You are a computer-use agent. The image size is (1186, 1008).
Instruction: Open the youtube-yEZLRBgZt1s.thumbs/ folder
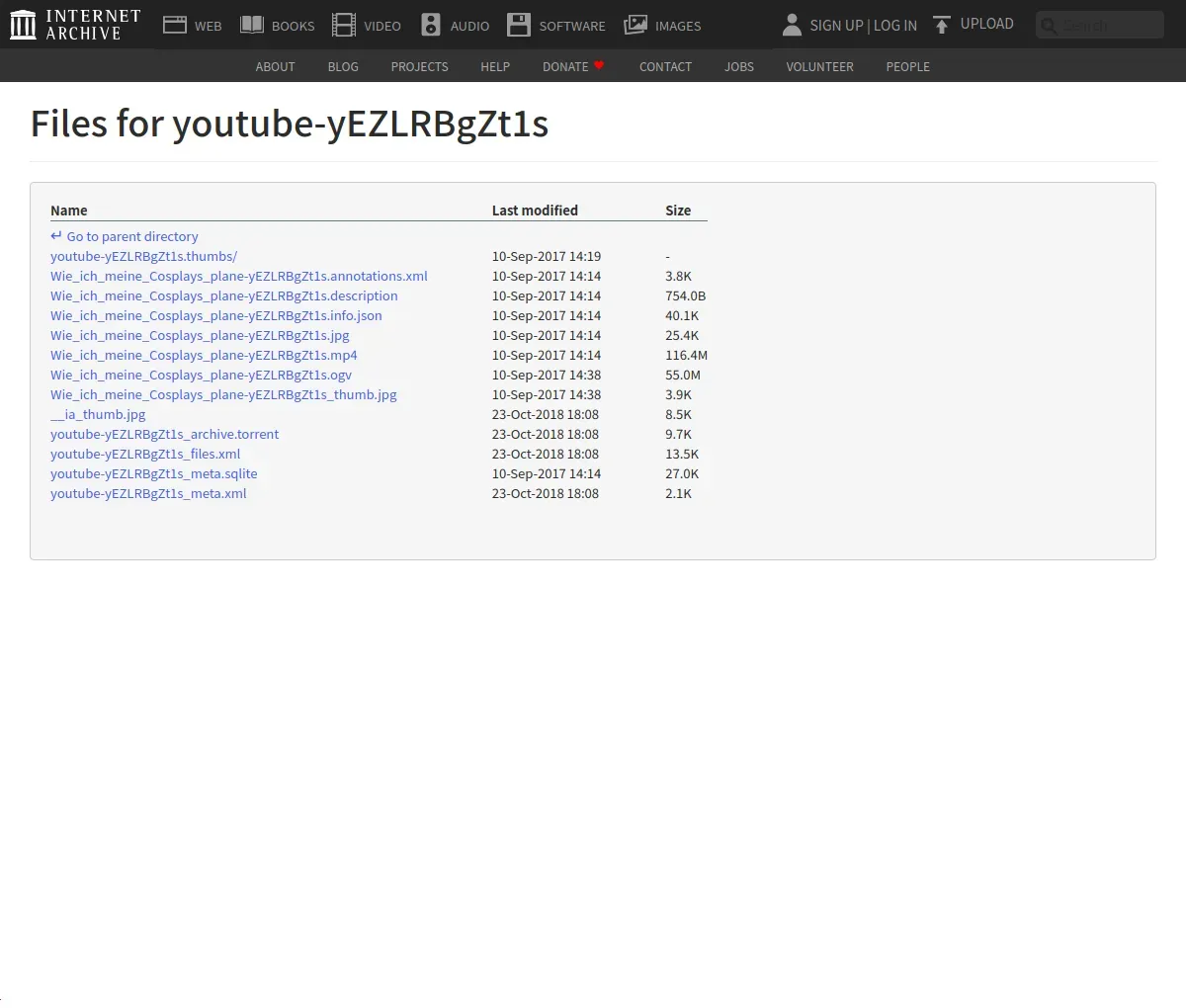point(143,256)
